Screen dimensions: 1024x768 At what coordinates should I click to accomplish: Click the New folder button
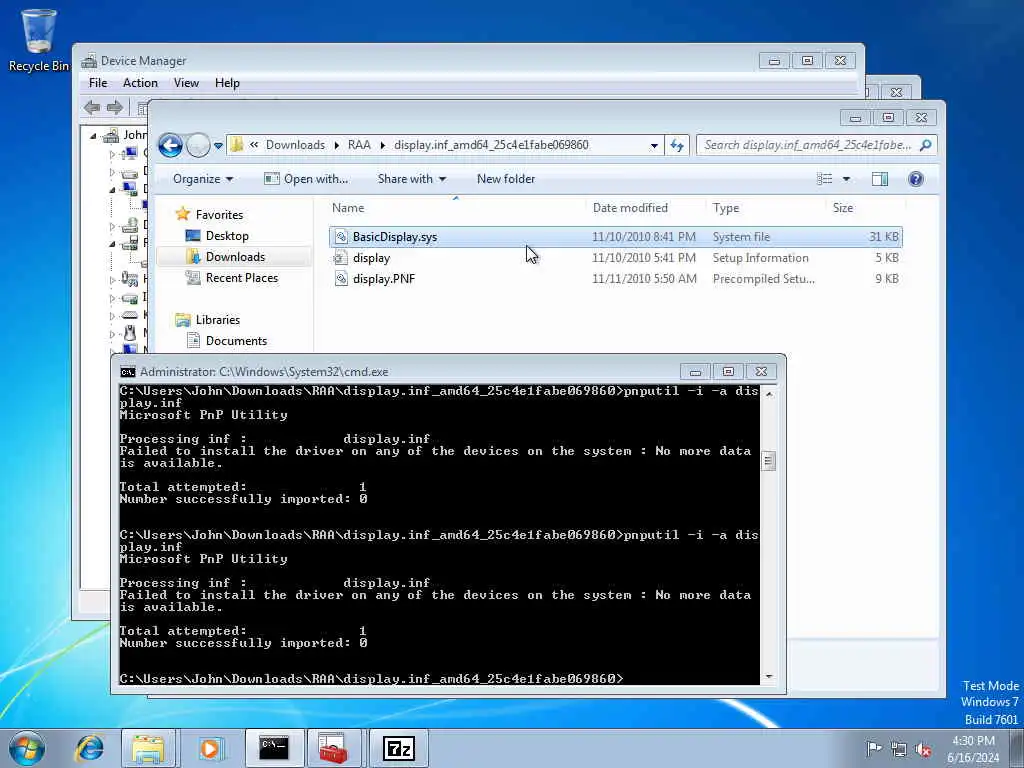click(506, 179)
